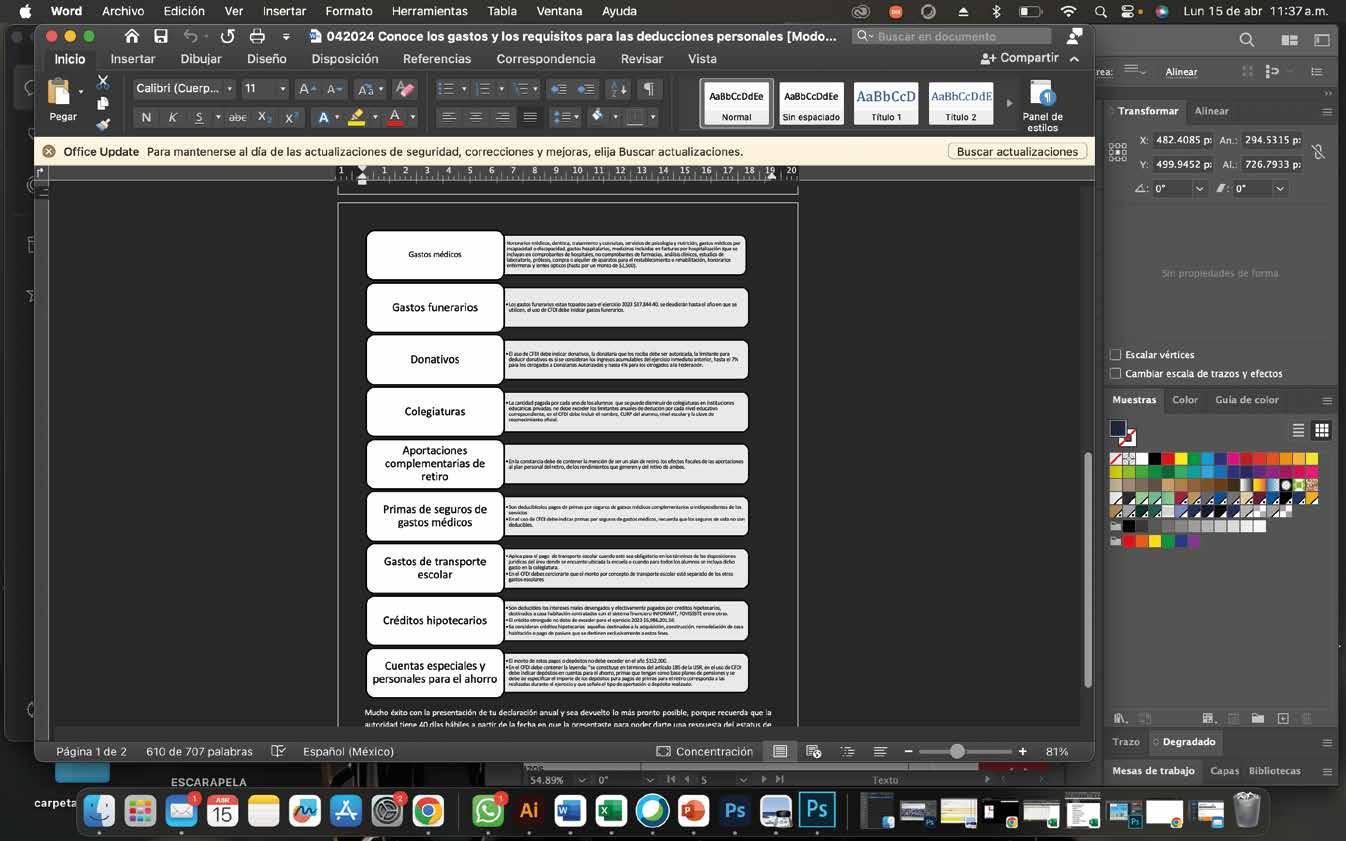1346x841 pixels.
Task: Switch to the Color panel tab
Action: [x=1185, y=400]
